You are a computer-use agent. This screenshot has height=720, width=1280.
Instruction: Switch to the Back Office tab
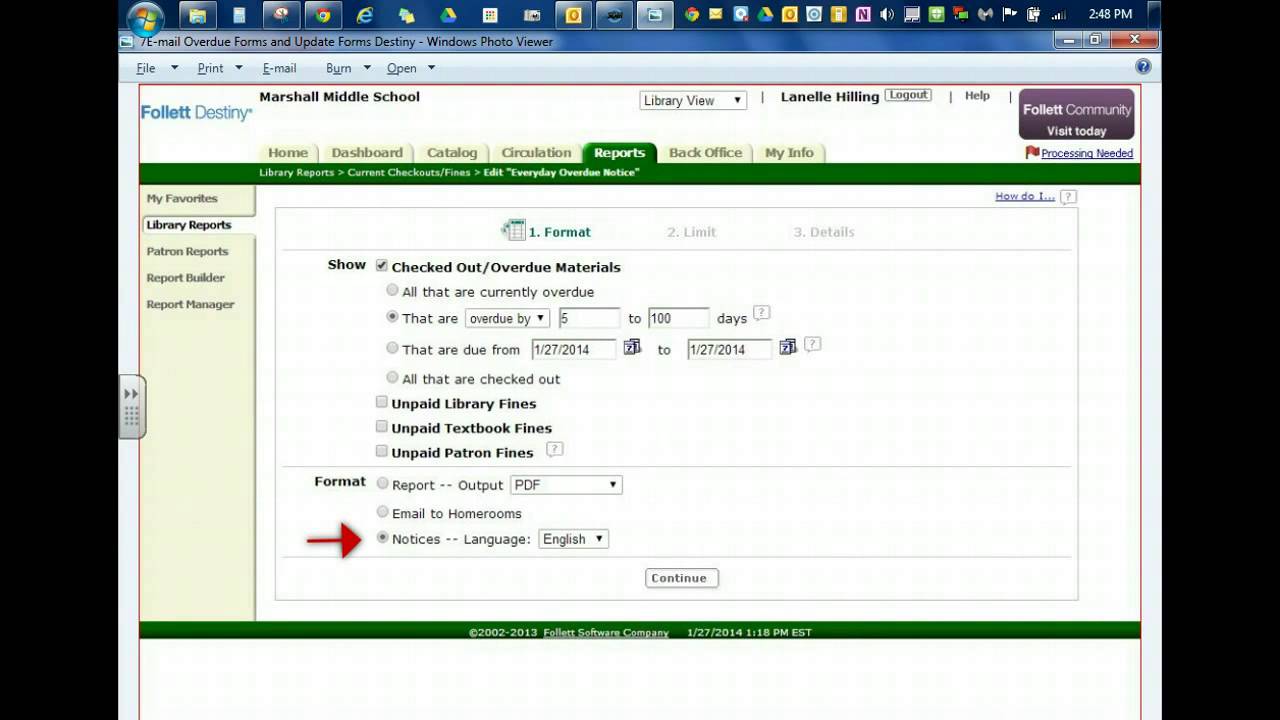[x=705, y=153]
